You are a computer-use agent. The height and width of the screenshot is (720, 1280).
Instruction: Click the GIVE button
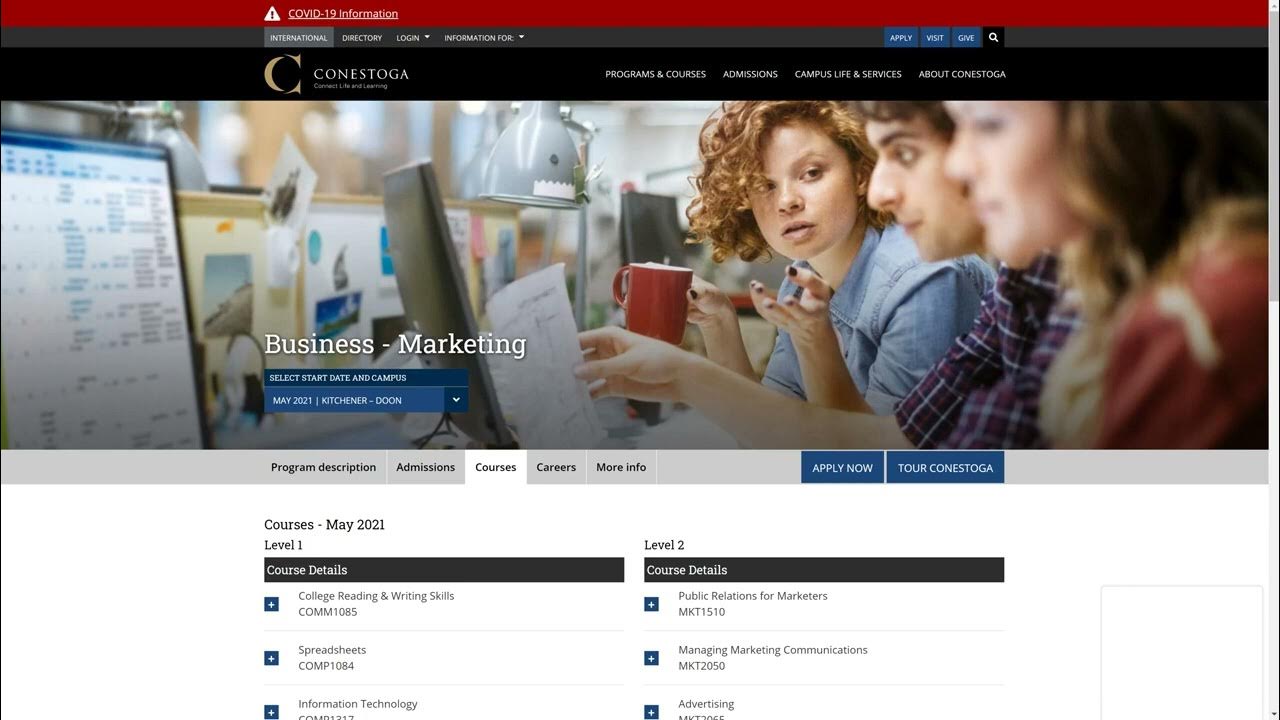coord(966,38)
